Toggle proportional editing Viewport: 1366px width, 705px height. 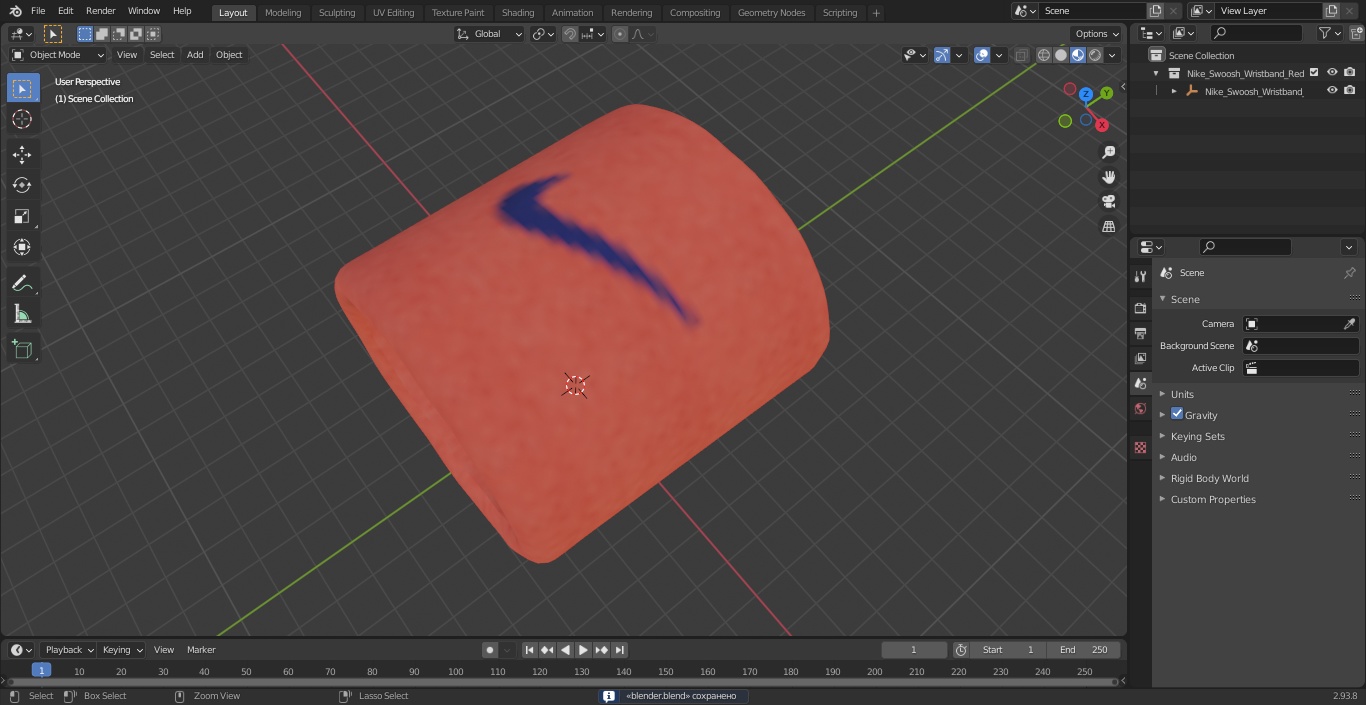click(x=620, y=34)
